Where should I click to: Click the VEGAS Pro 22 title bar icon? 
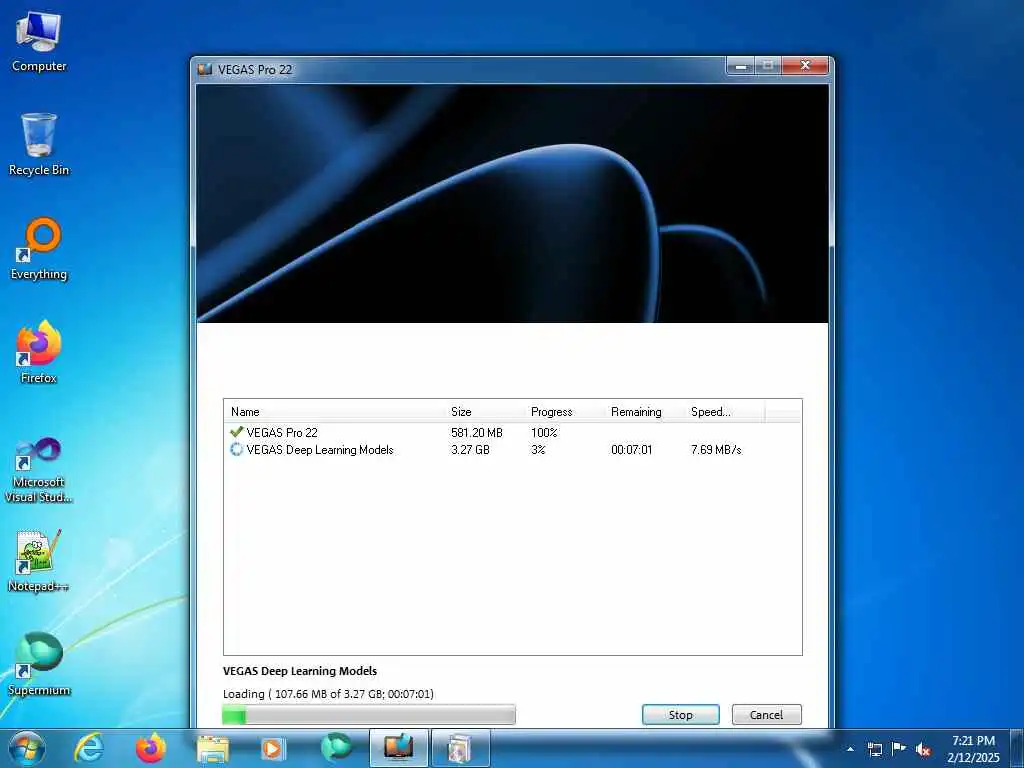click(205, 69)
